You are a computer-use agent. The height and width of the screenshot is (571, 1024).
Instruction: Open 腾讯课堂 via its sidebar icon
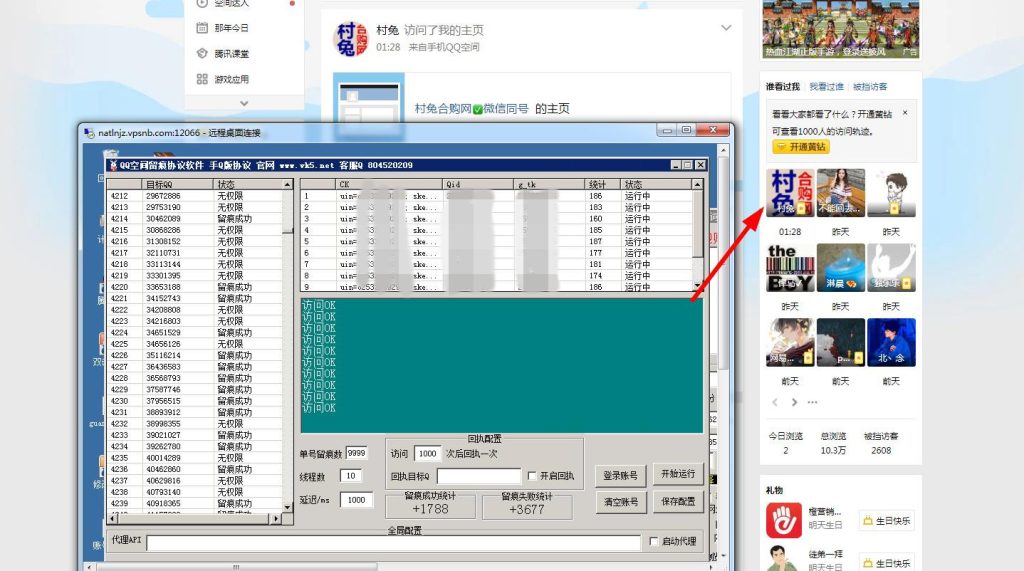point(202,54)
